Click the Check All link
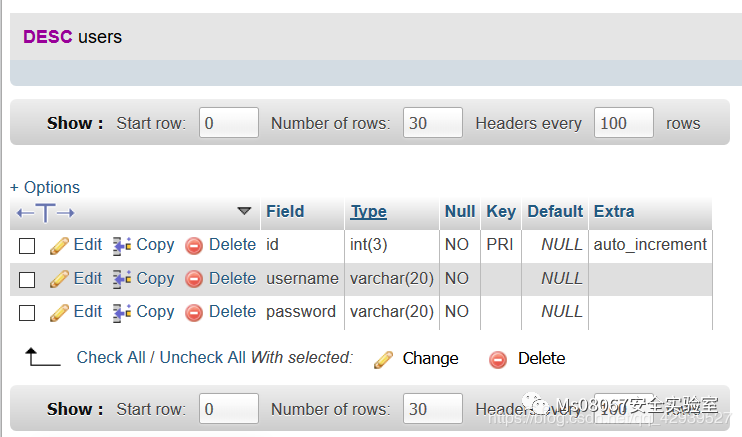The height and width of the screenshot is (437, 742). [113, 357]
